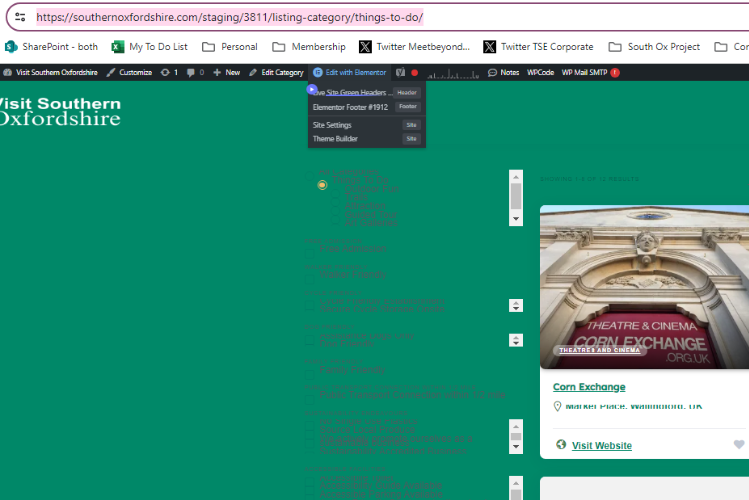Open Personal bookmarks folder
749x500 pixels.
230,47
